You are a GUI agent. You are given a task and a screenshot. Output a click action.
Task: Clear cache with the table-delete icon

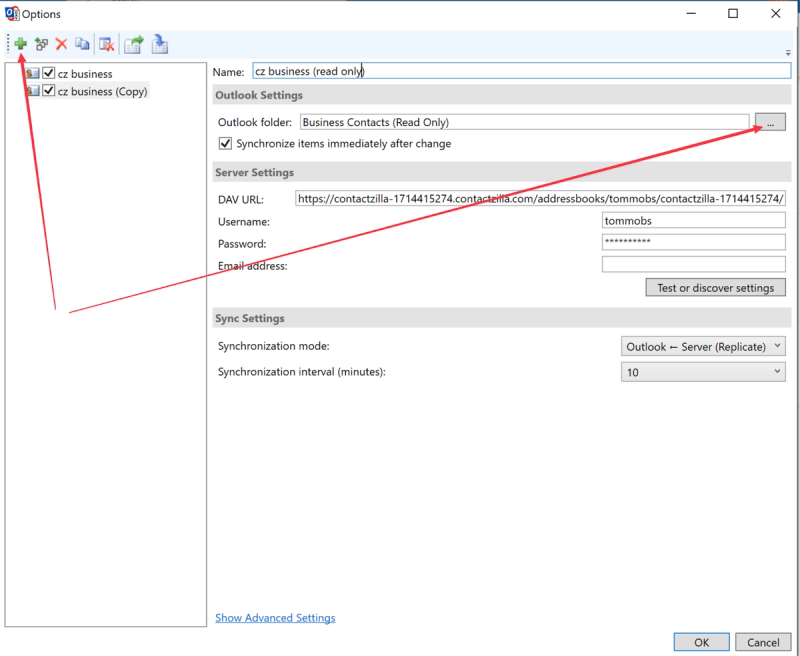click(x=108, y=44)
